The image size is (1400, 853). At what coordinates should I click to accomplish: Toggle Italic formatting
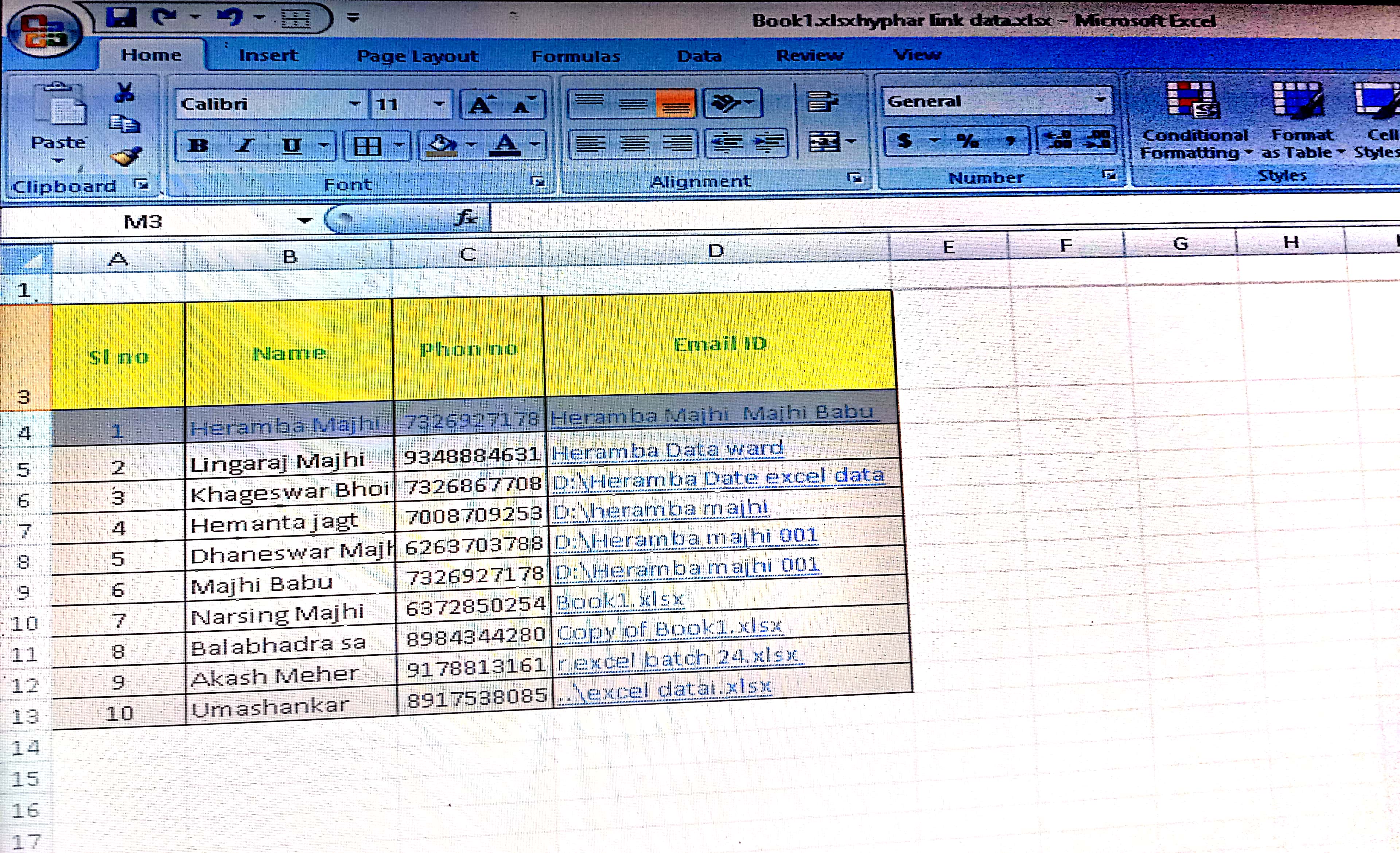pos(245,145)
